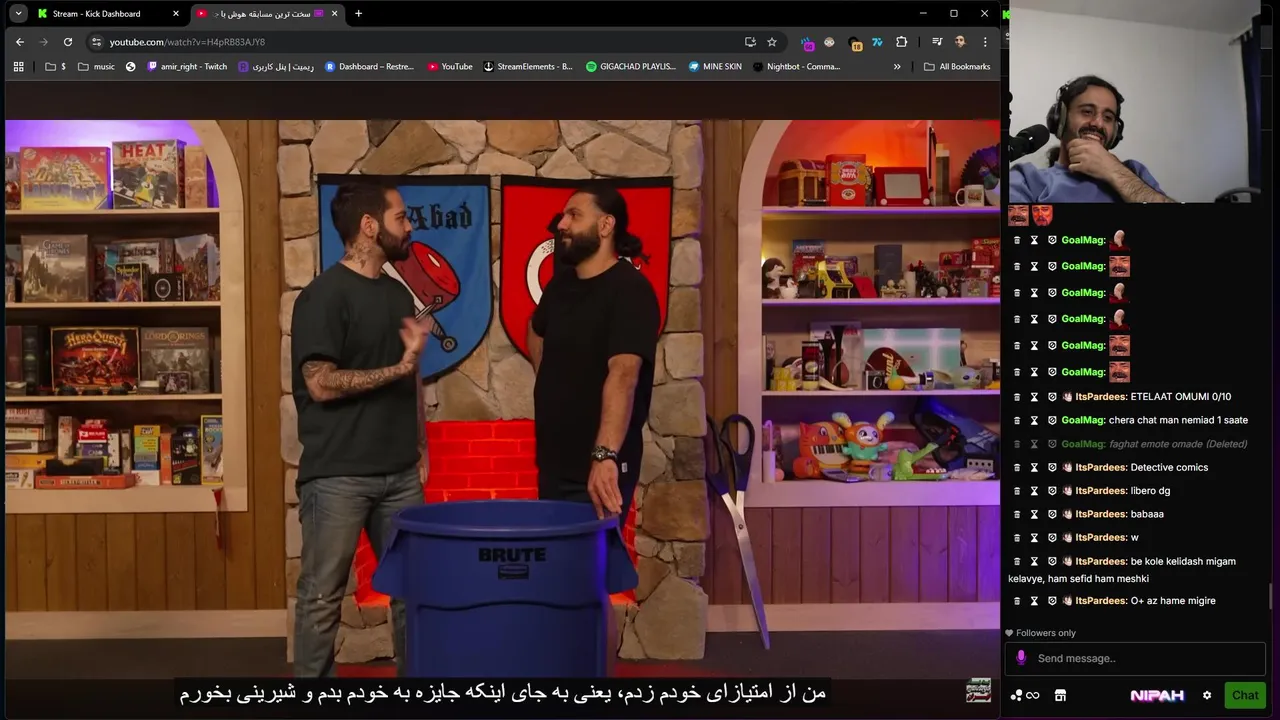Click the purple microphone icon in chat input
The width and height of the screenshot is (1280, 720).
(1021, 658)
